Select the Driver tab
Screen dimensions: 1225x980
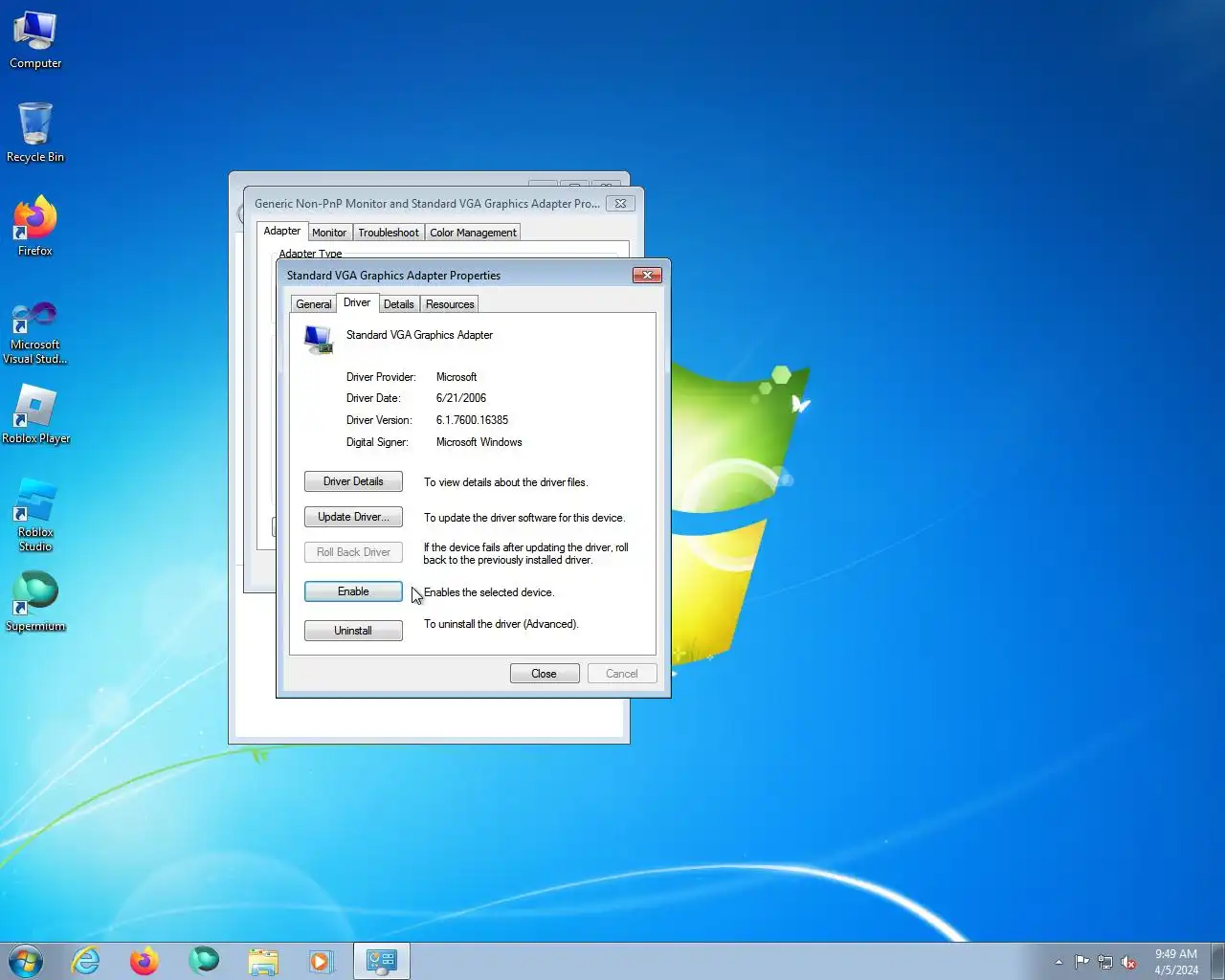357,302
